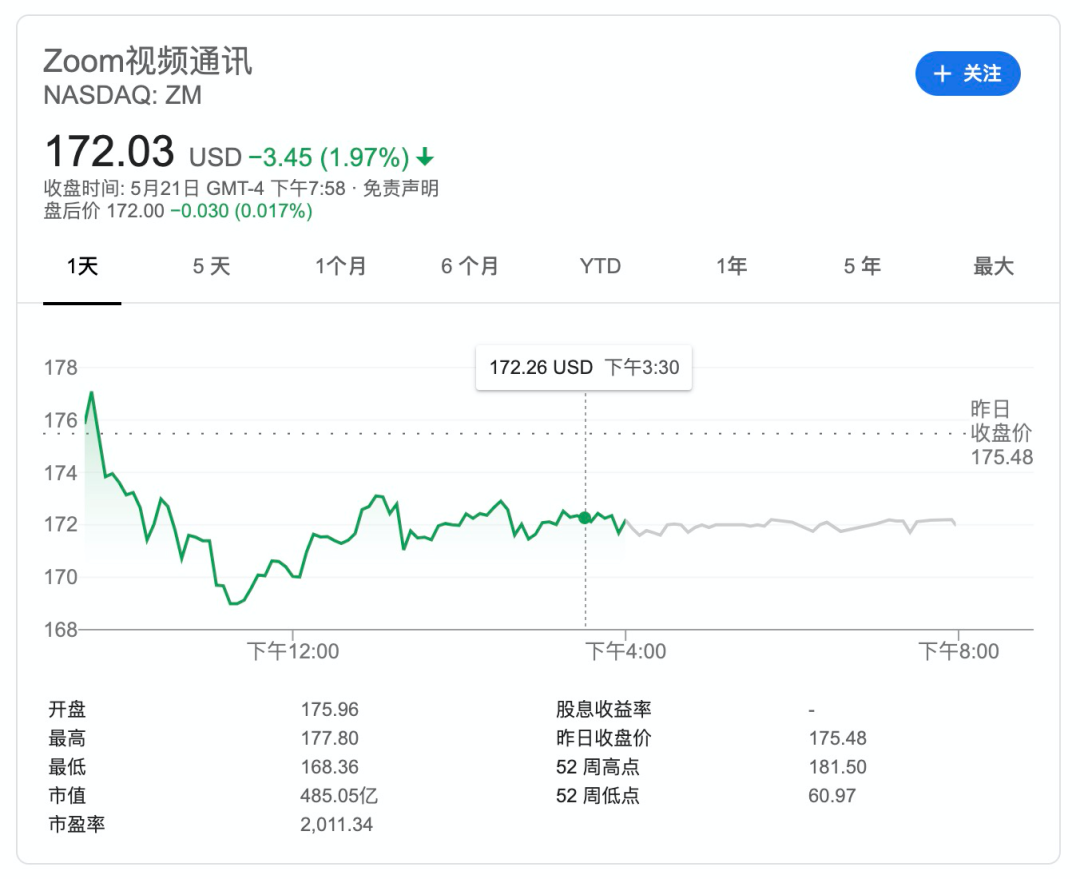Click the 盘后价 172.00 after-hours line
Image resolution: width=1080 pixels, height=879 pixels.
[178, 211]
